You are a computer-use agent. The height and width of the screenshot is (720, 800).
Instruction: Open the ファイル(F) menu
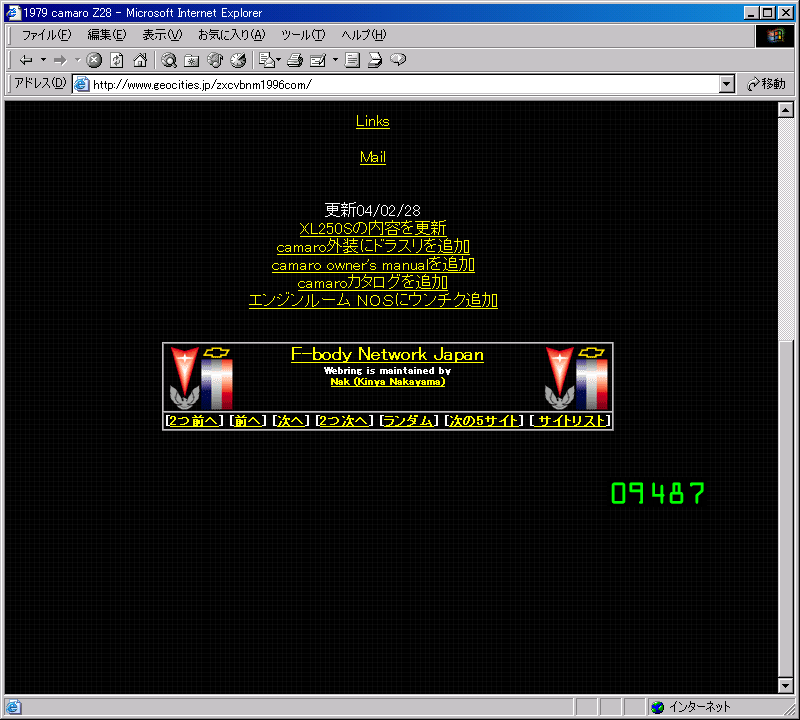point(46,35)
